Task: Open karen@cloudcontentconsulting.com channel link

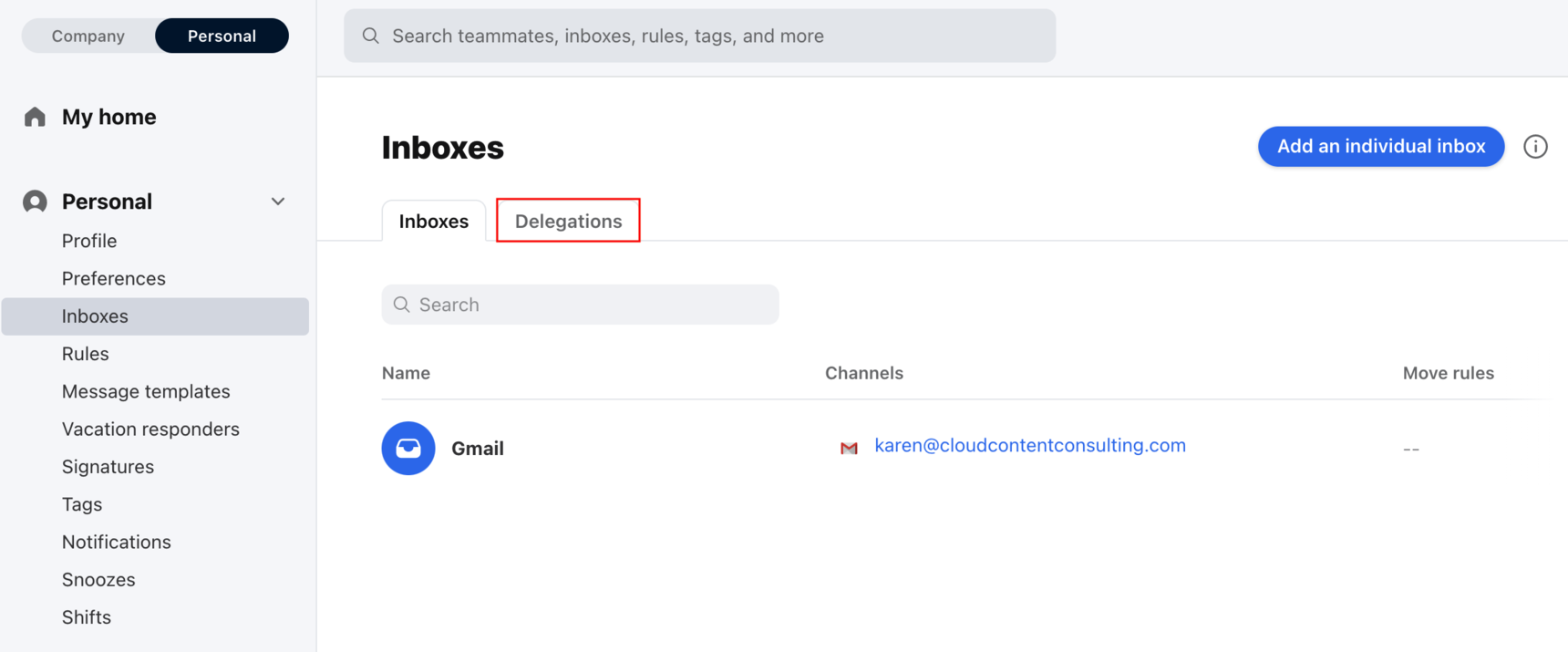Action: pos(1029,446)
